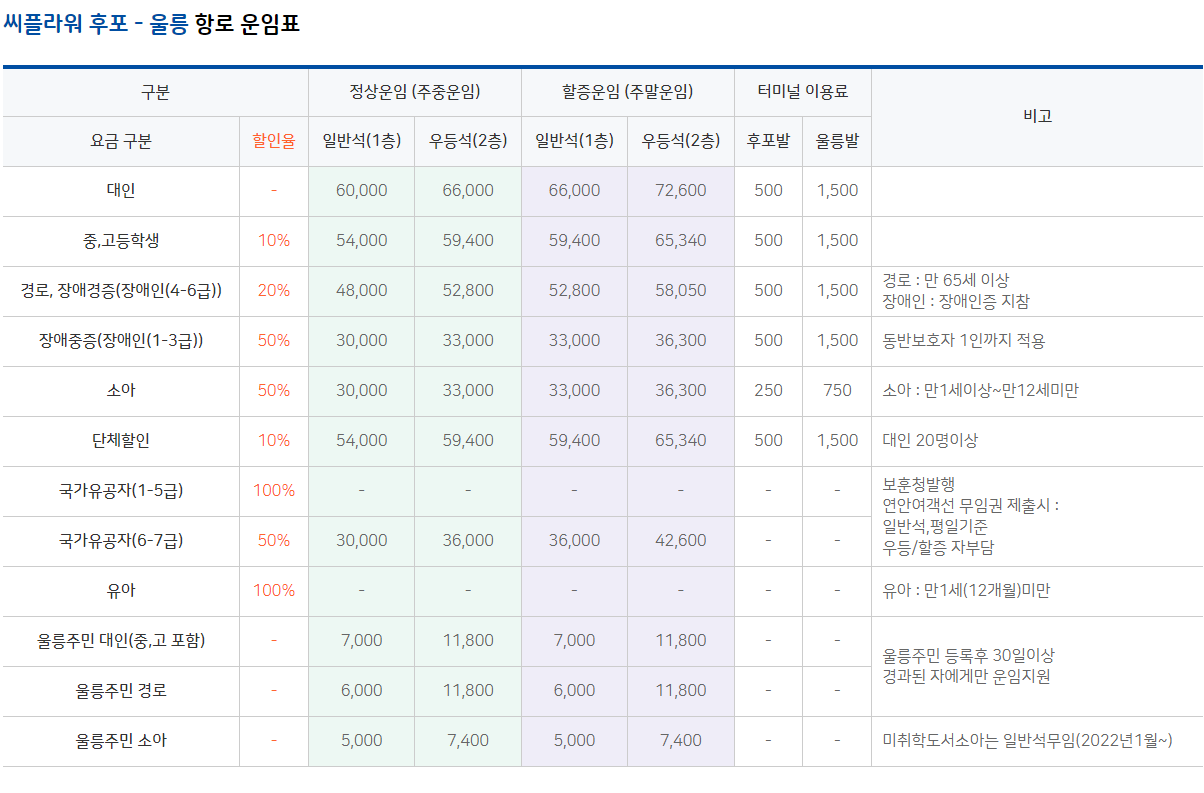Select the 10% discount for 단체할인
The height and width of the screenshot is (793, 1204).
[274, 441]
